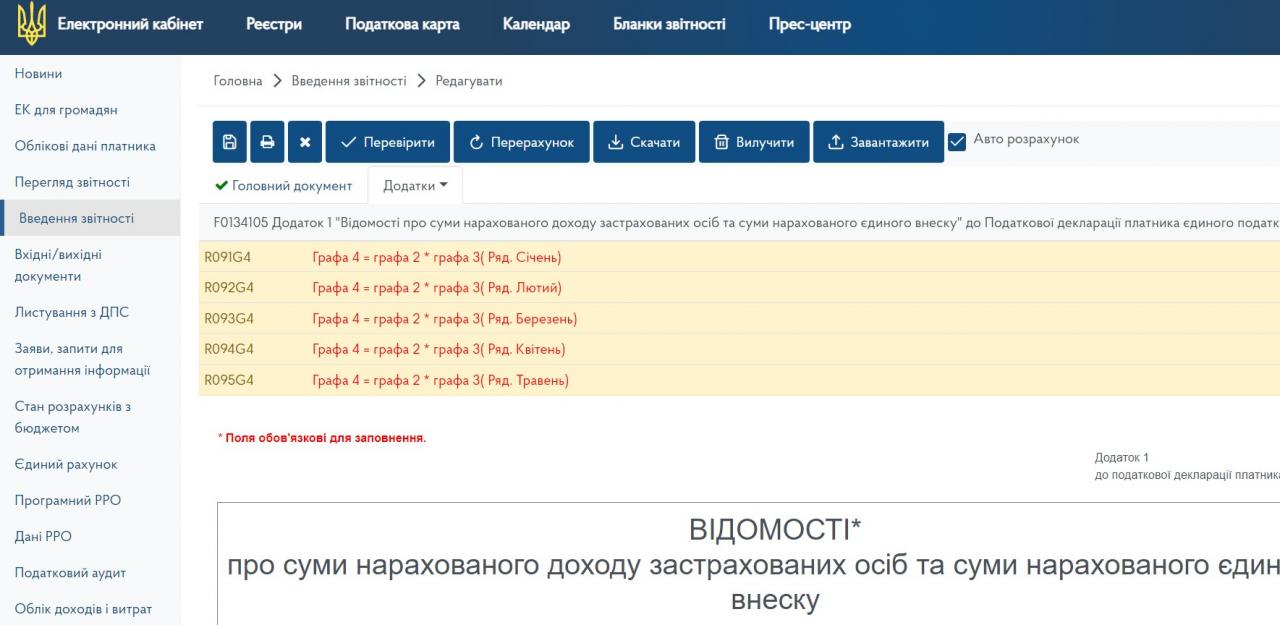Toggle the Авто розрахунок checkbox
The height and width of the screenshot is (625, 1280).
(x=957, y=141)
